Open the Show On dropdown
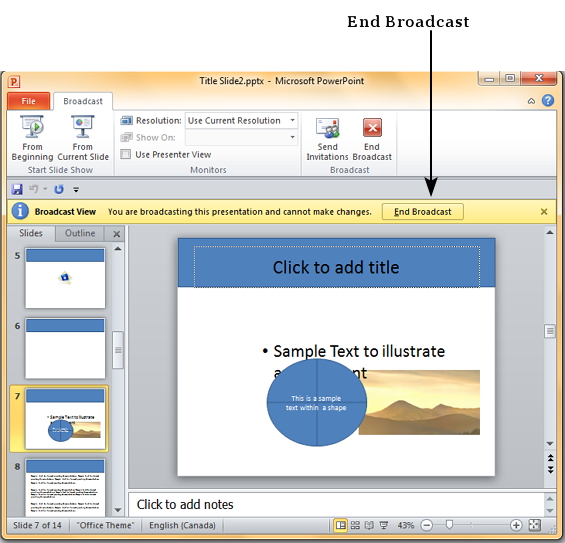The image size is (565, 543). click(x=293, y=137)
